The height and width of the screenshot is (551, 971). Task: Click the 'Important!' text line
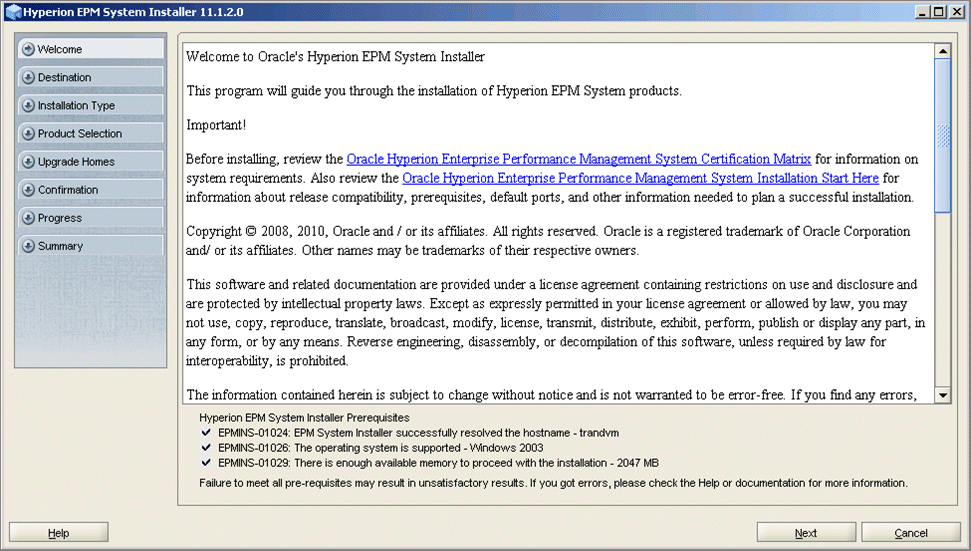(x=216, y=125)
